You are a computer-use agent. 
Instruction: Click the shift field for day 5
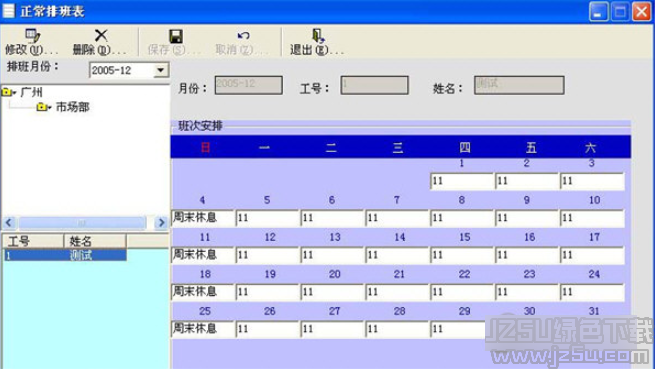tap(267, 218)
